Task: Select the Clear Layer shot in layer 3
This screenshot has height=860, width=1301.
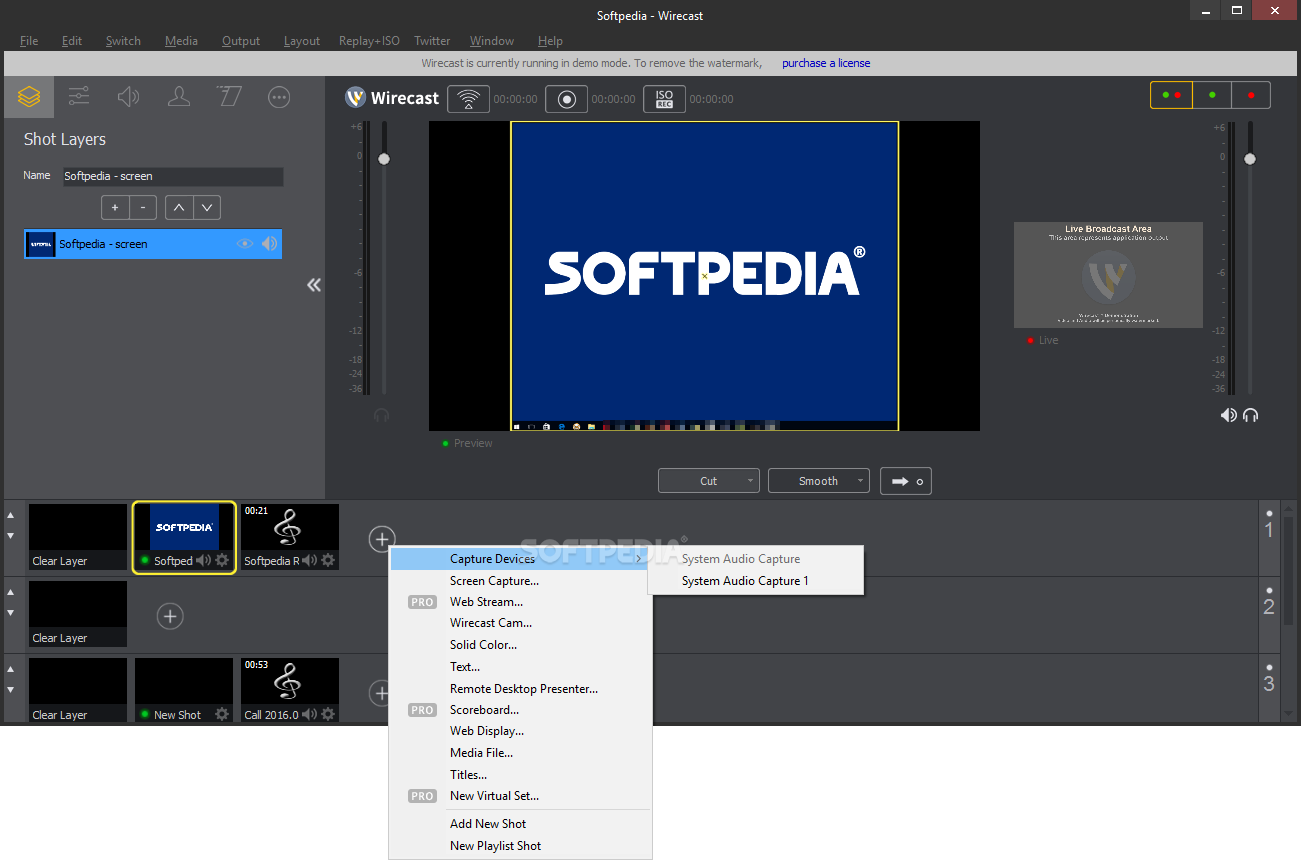Action: tap(78, 690)
